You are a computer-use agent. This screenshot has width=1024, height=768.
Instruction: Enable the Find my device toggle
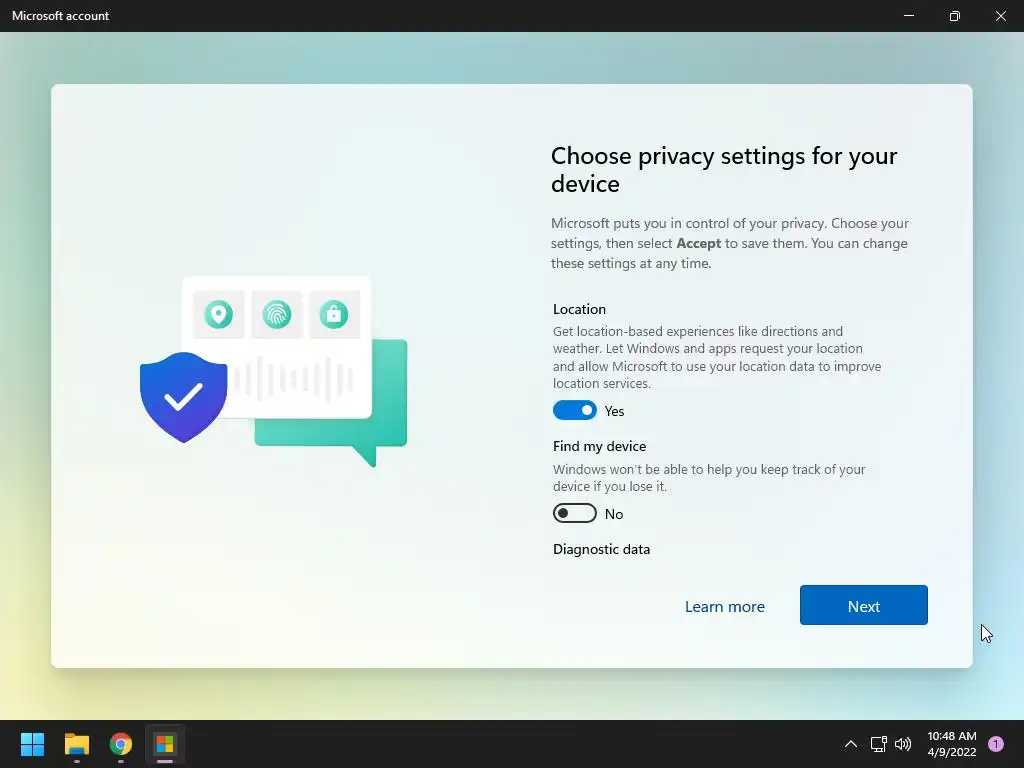coord(575,513)
